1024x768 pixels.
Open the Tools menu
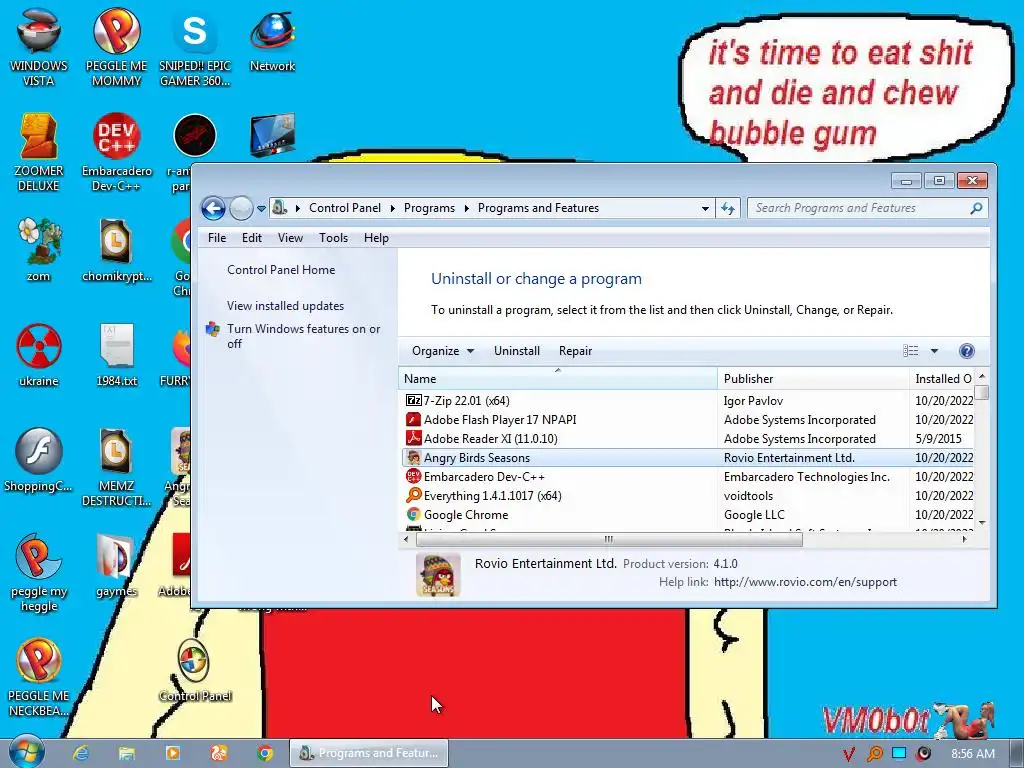tap(333, 238)
